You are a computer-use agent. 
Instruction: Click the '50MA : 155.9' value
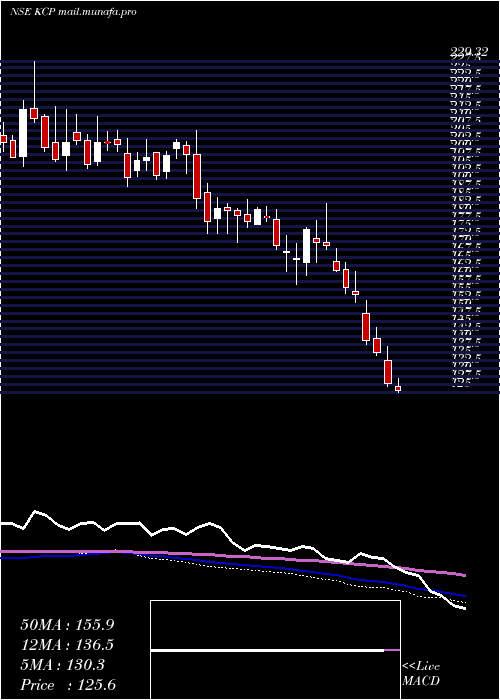click(x=67, y=625)
